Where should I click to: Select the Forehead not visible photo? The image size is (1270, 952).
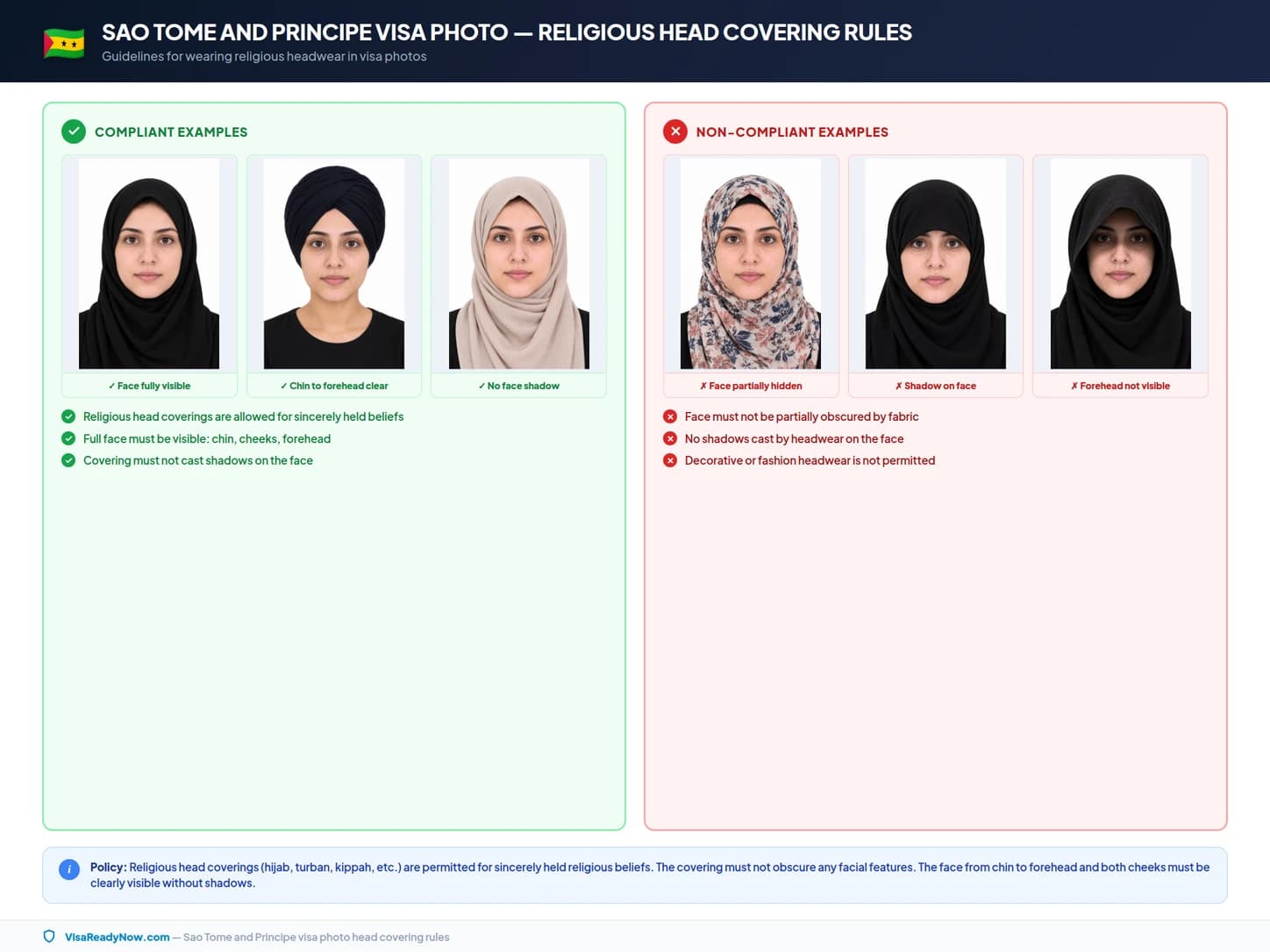[x=1121, y=264]
